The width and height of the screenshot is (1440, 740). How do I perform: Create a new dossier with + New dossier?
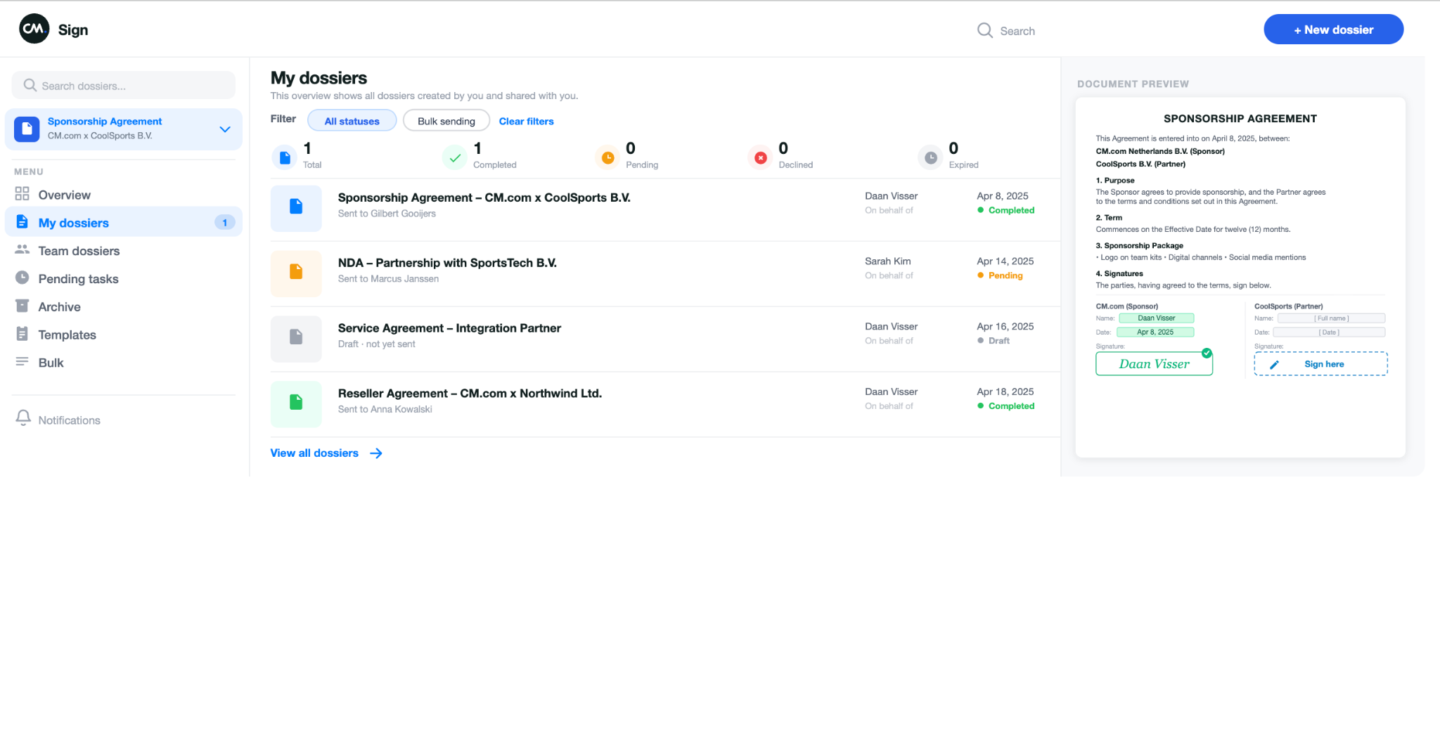click(1333, 29)
